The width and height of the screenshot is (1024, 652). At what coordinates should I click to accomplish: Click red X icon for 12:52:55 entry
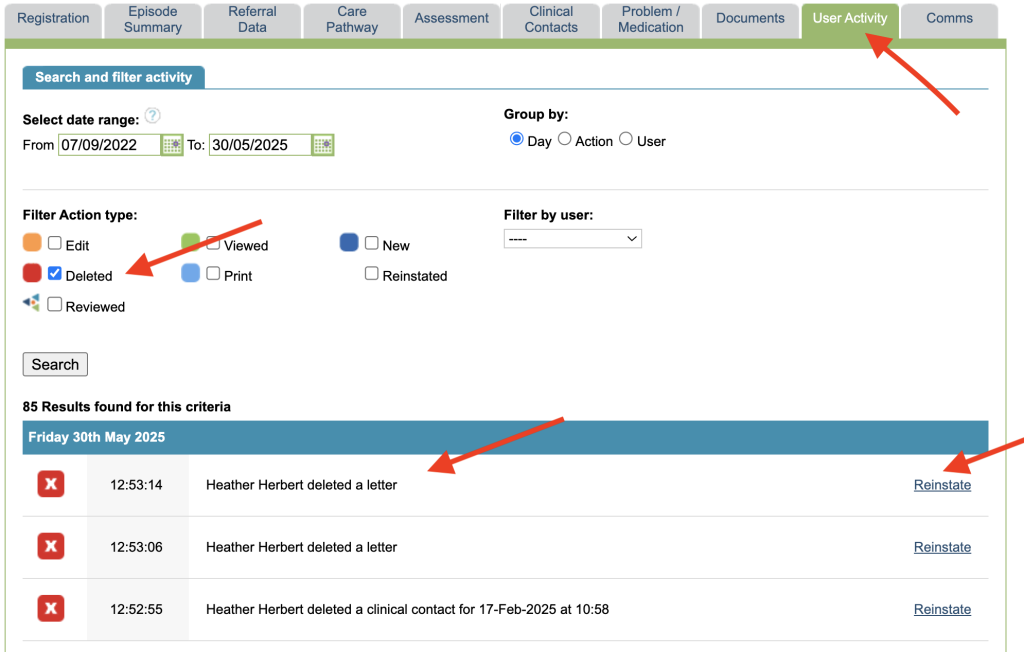pyautogui.click(x=51, y=609)
